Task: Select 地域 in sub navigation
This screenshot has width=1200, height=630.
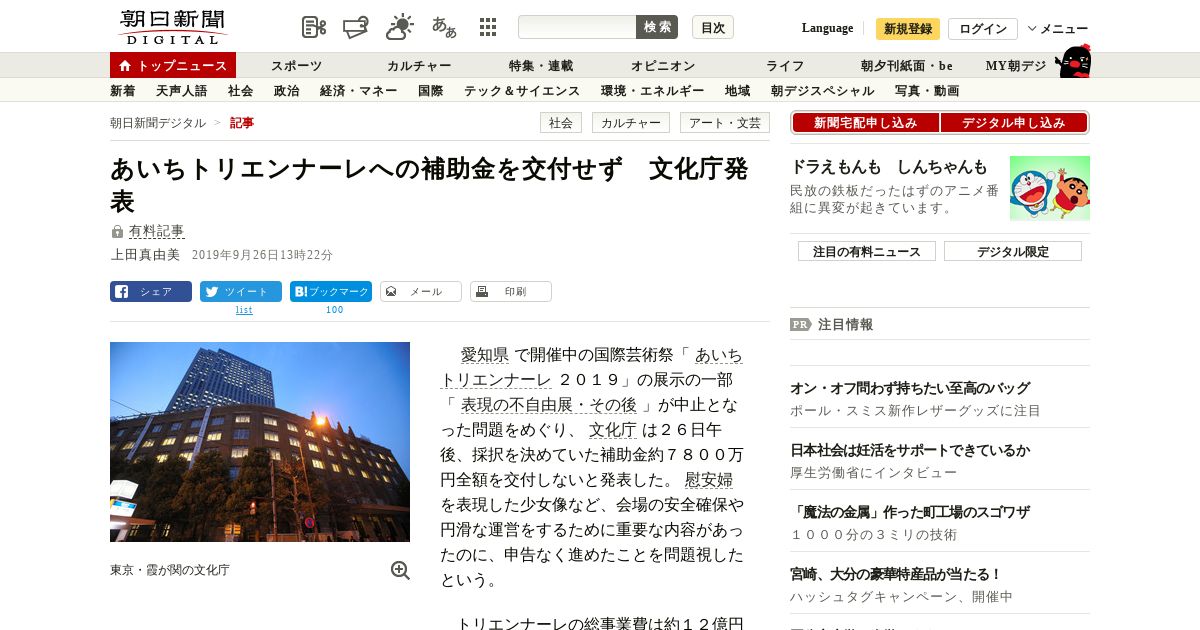Action: pyautogui.click(x=738, y=91)
